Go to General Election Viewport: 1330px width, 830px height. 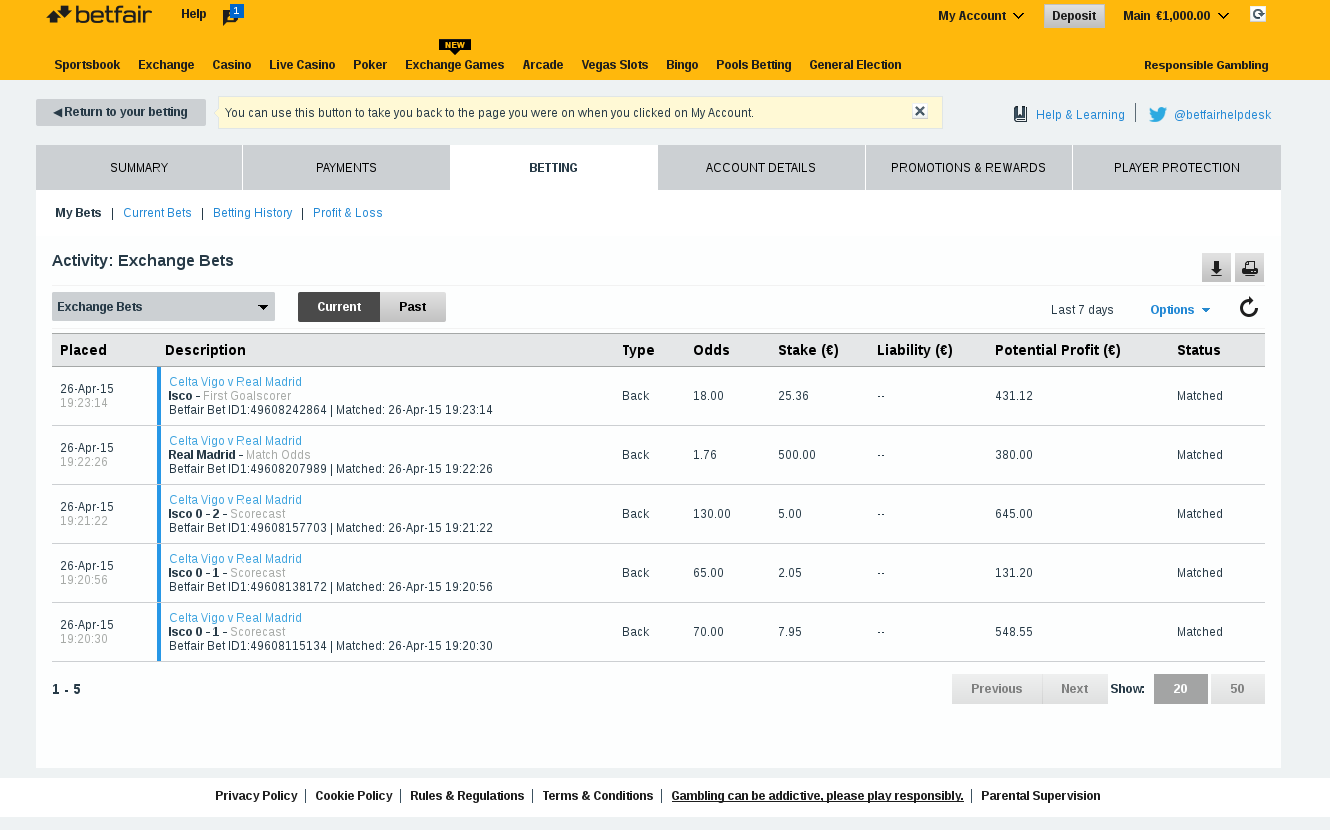click(855, 65)
